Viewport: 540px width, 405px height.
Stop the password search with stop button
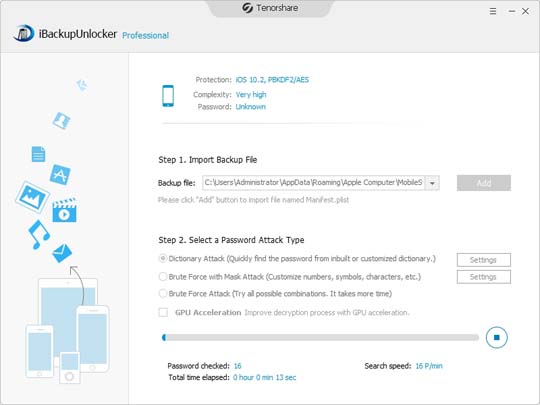point(497,337)
